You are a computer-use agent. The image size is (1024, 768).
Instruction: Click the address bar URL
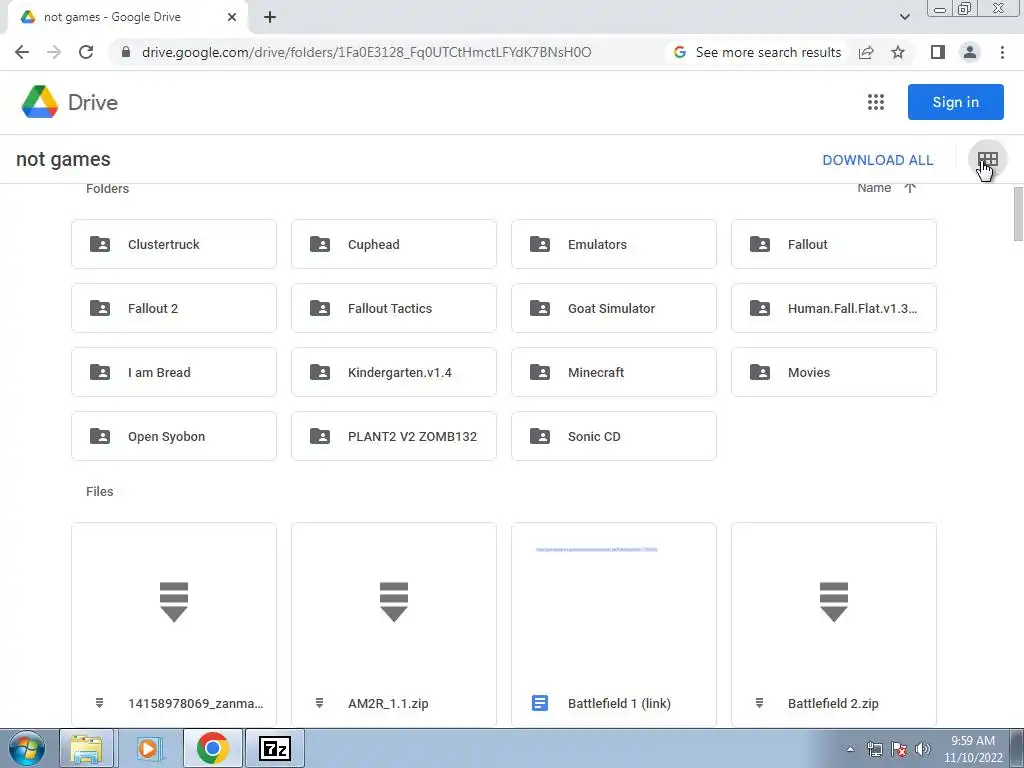(366, 52)
